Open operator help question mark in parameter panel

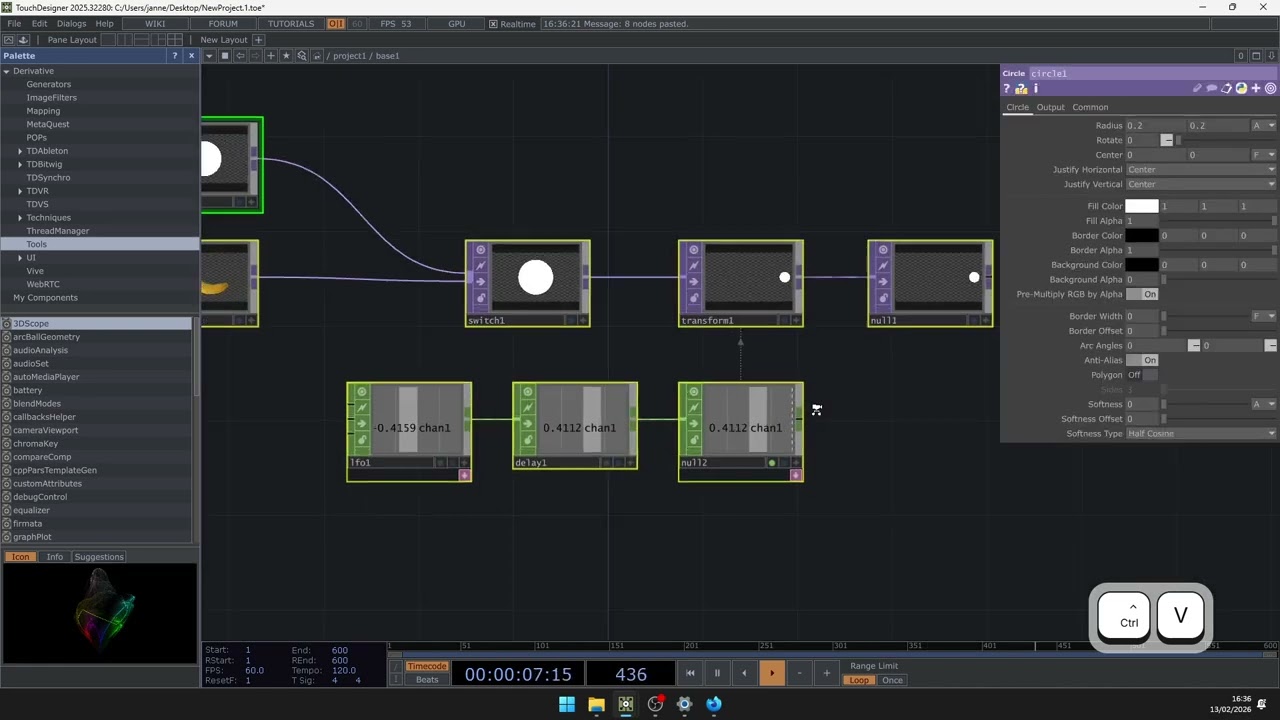(1006, 88)
